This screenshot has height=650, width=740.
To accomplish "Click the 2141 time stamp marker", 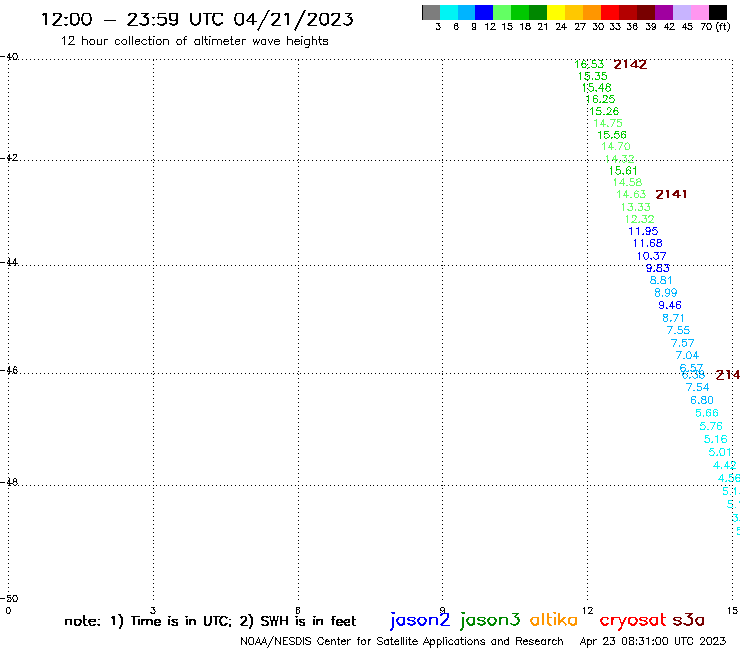I will coord(671,194).
